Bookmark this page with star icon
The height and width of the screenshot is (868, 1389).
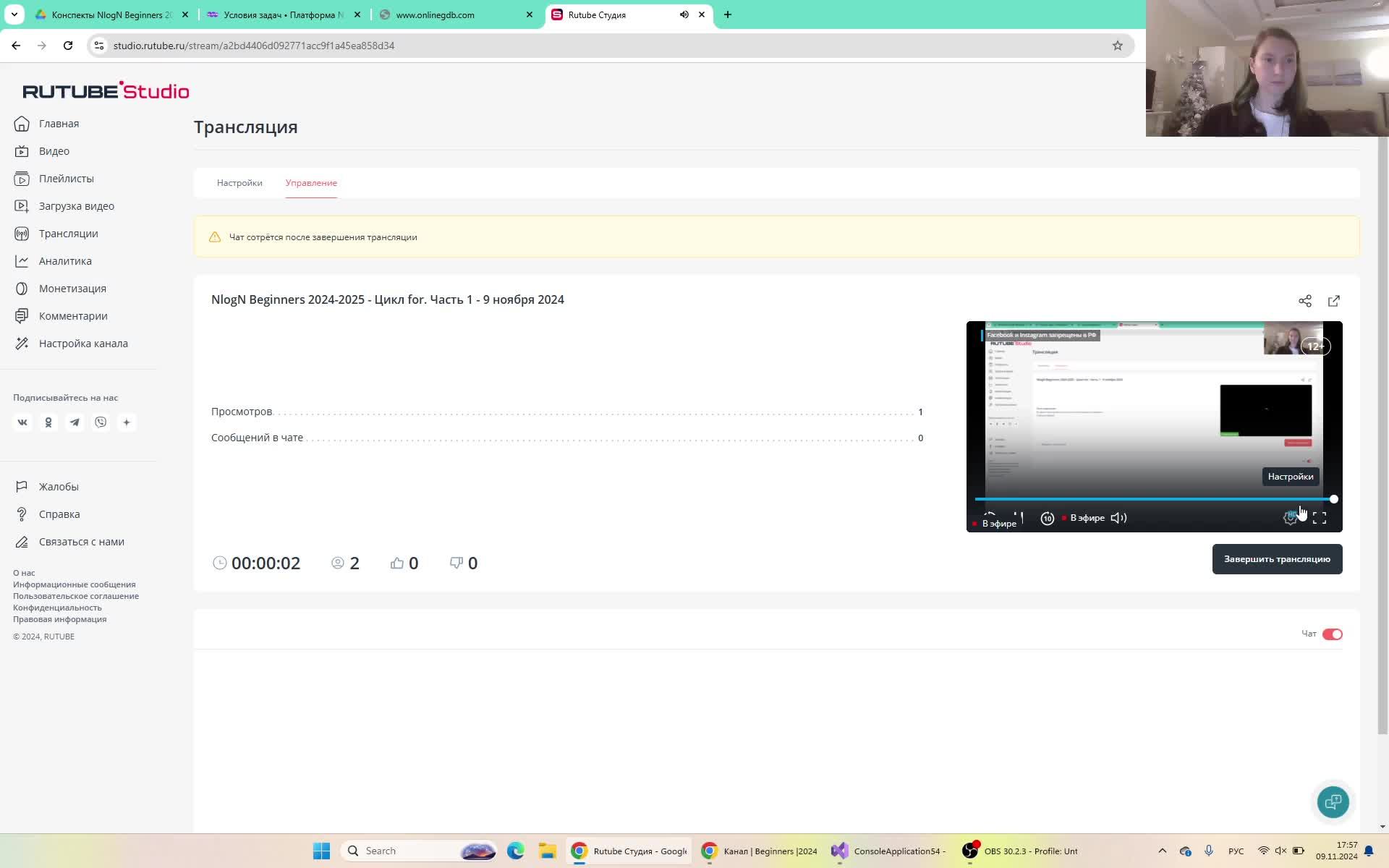1117,46
